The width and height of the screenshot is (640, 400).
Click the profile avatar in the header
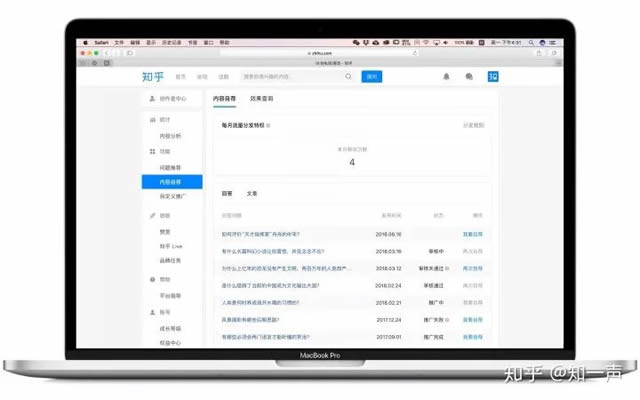click(x=492, y=77)
